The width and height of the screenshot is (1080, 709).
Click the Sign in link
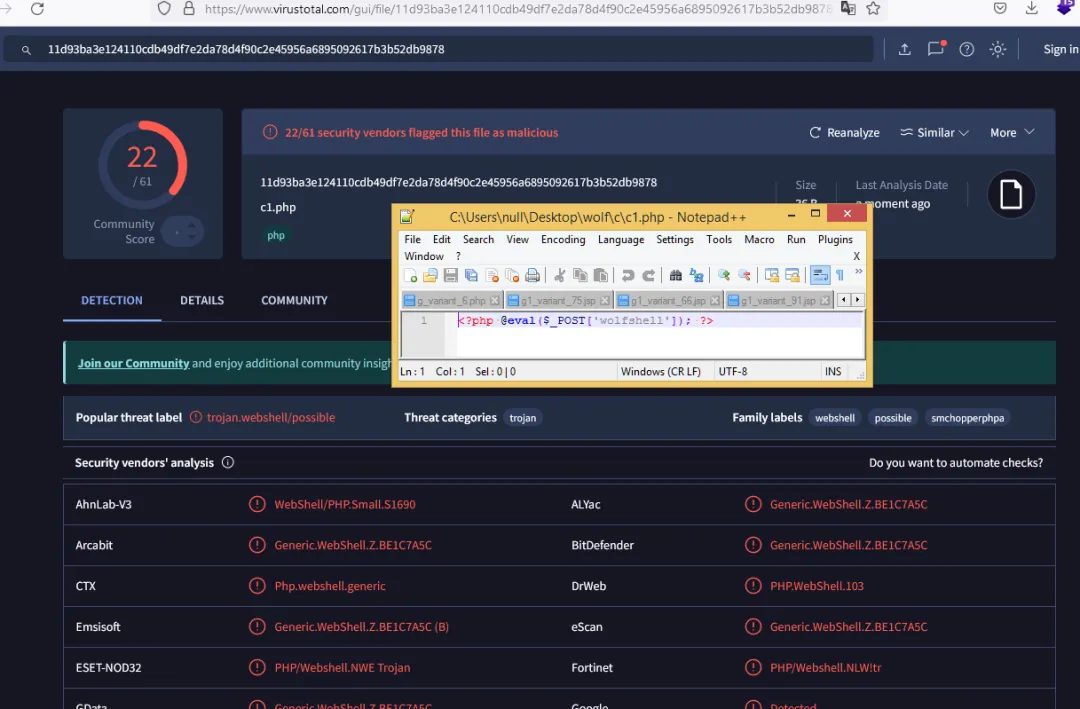pyautogui.click(x=1061, y=49)
